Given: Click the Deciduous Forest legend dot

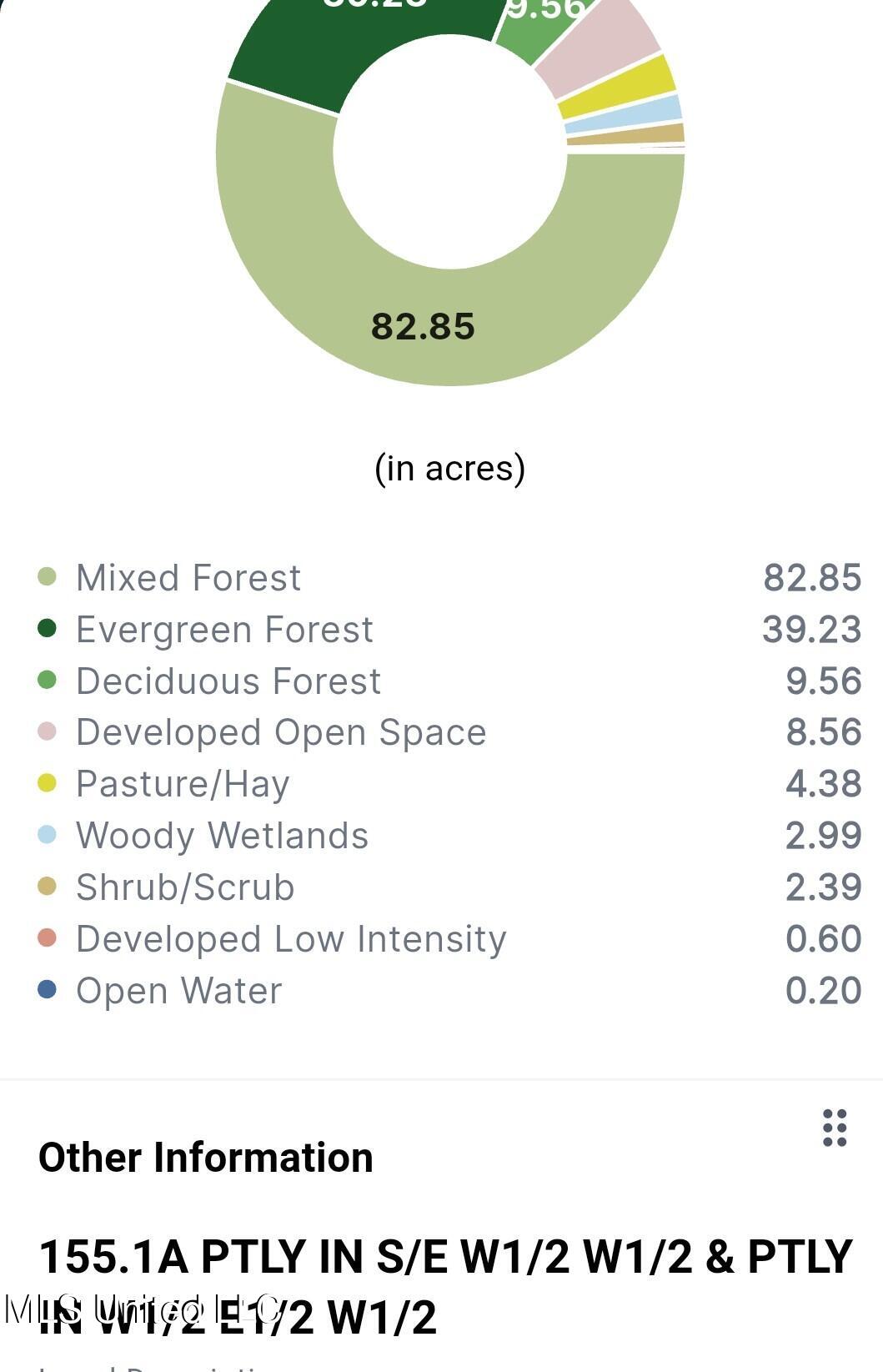Looking at the screenshot, I should (x=48, y=680).
